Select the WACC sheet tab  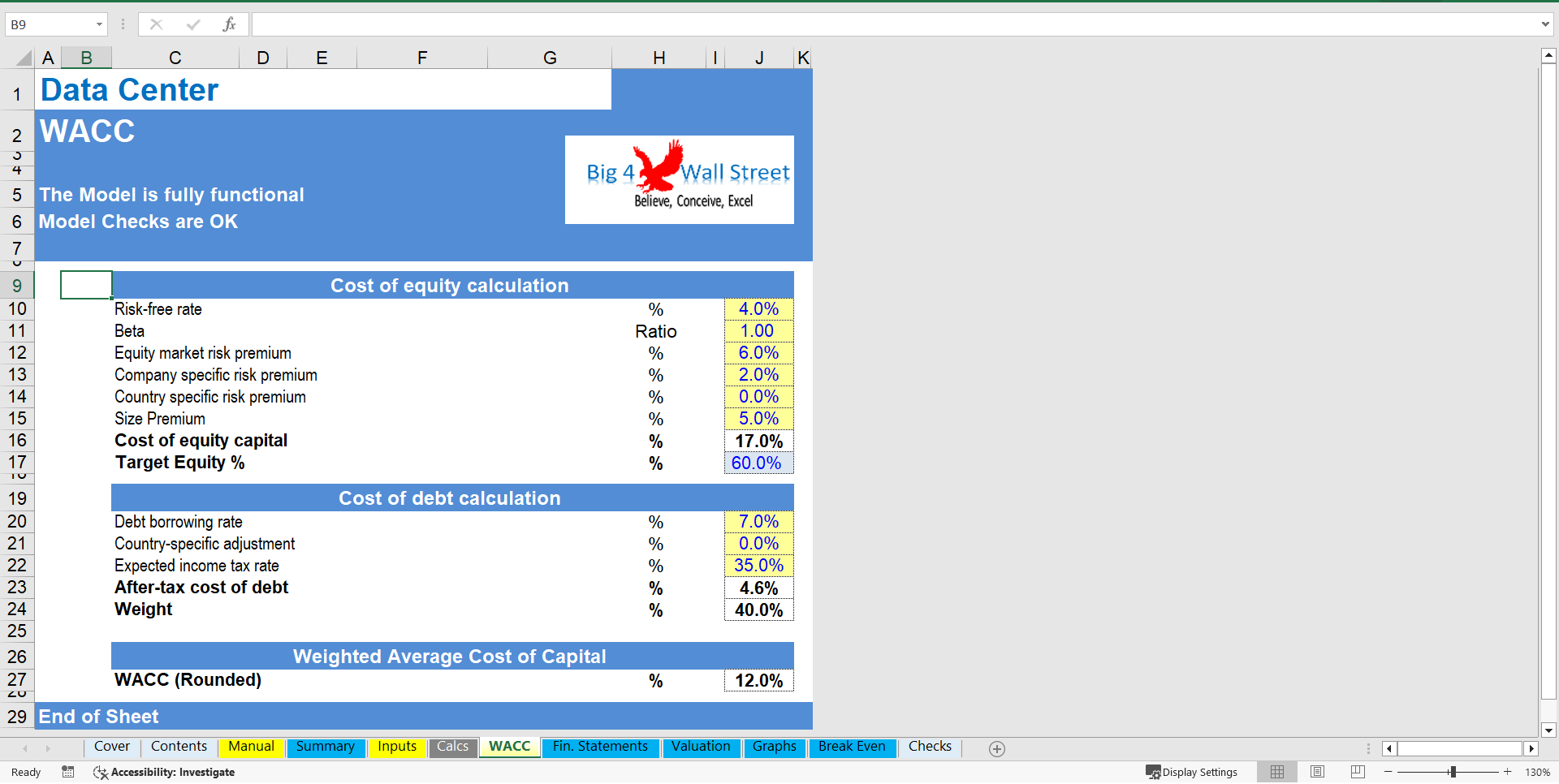click(x=509, y=747)
